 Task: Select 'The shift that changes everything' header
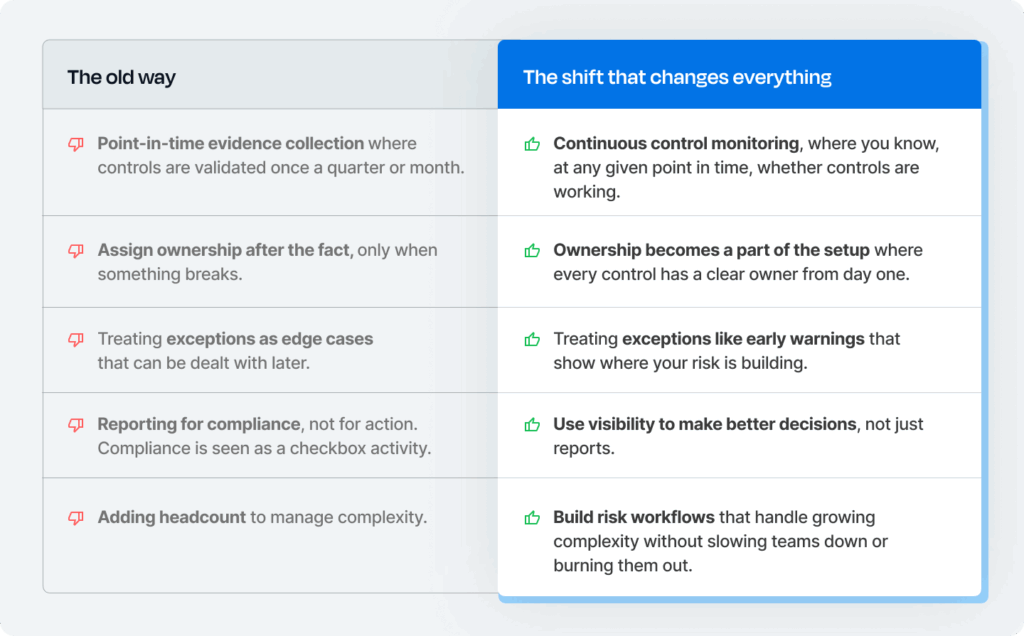[x=677, y=77]
